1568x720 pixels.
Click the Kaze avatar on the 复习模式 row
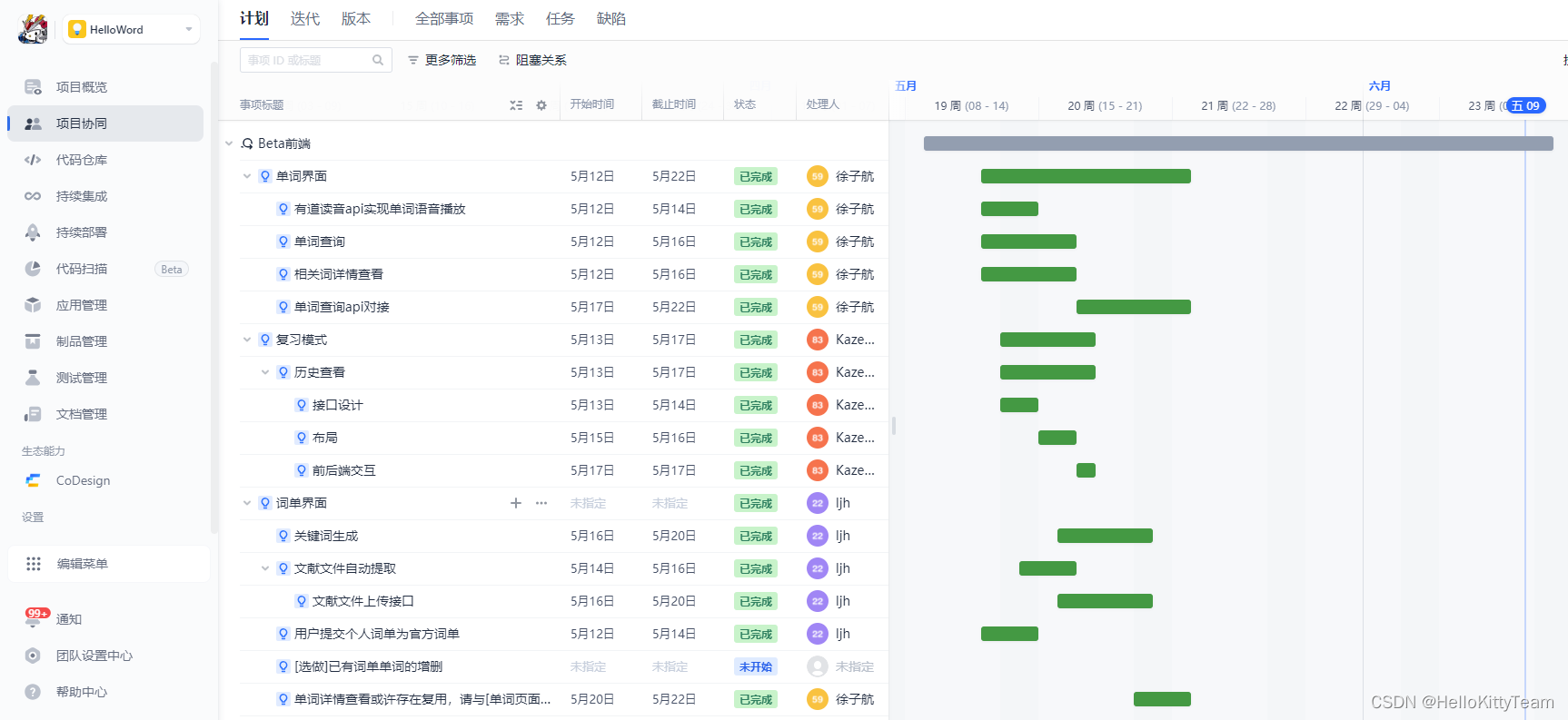pos(818,340)
